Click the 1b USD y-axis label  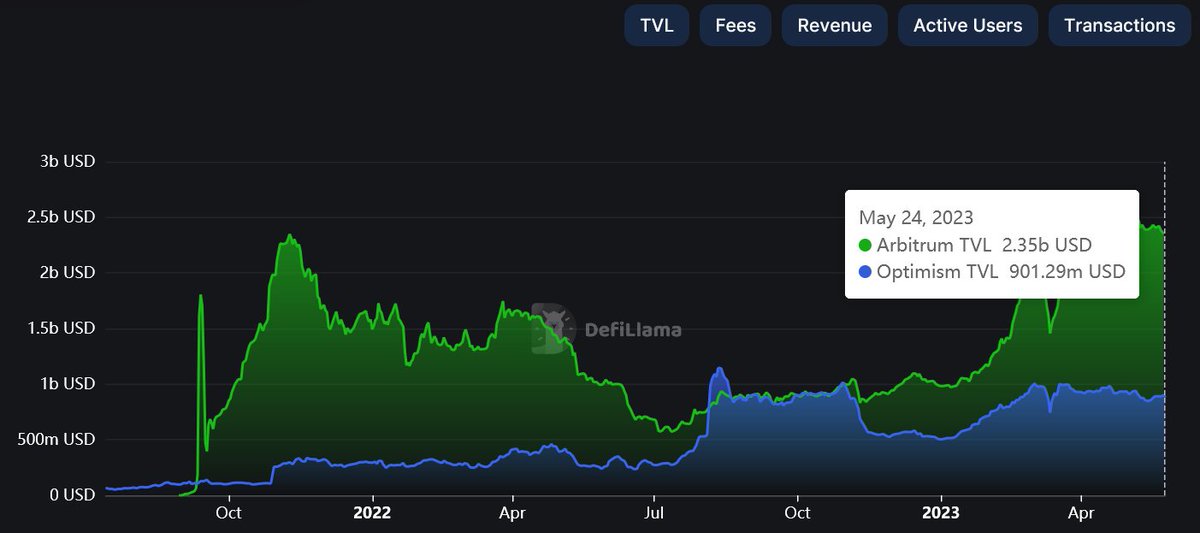pyautogui.click(x=63, y=383)
